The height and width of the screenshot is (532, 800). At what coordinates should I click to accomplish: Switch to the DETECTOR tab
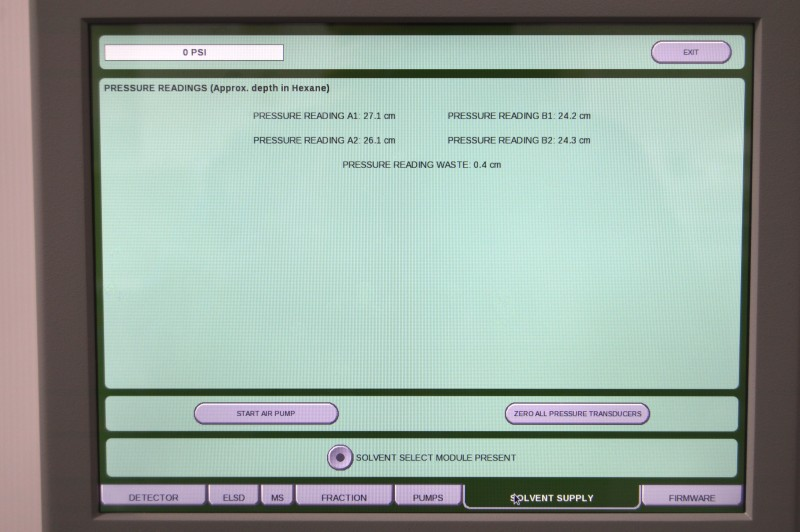point(153,497)
